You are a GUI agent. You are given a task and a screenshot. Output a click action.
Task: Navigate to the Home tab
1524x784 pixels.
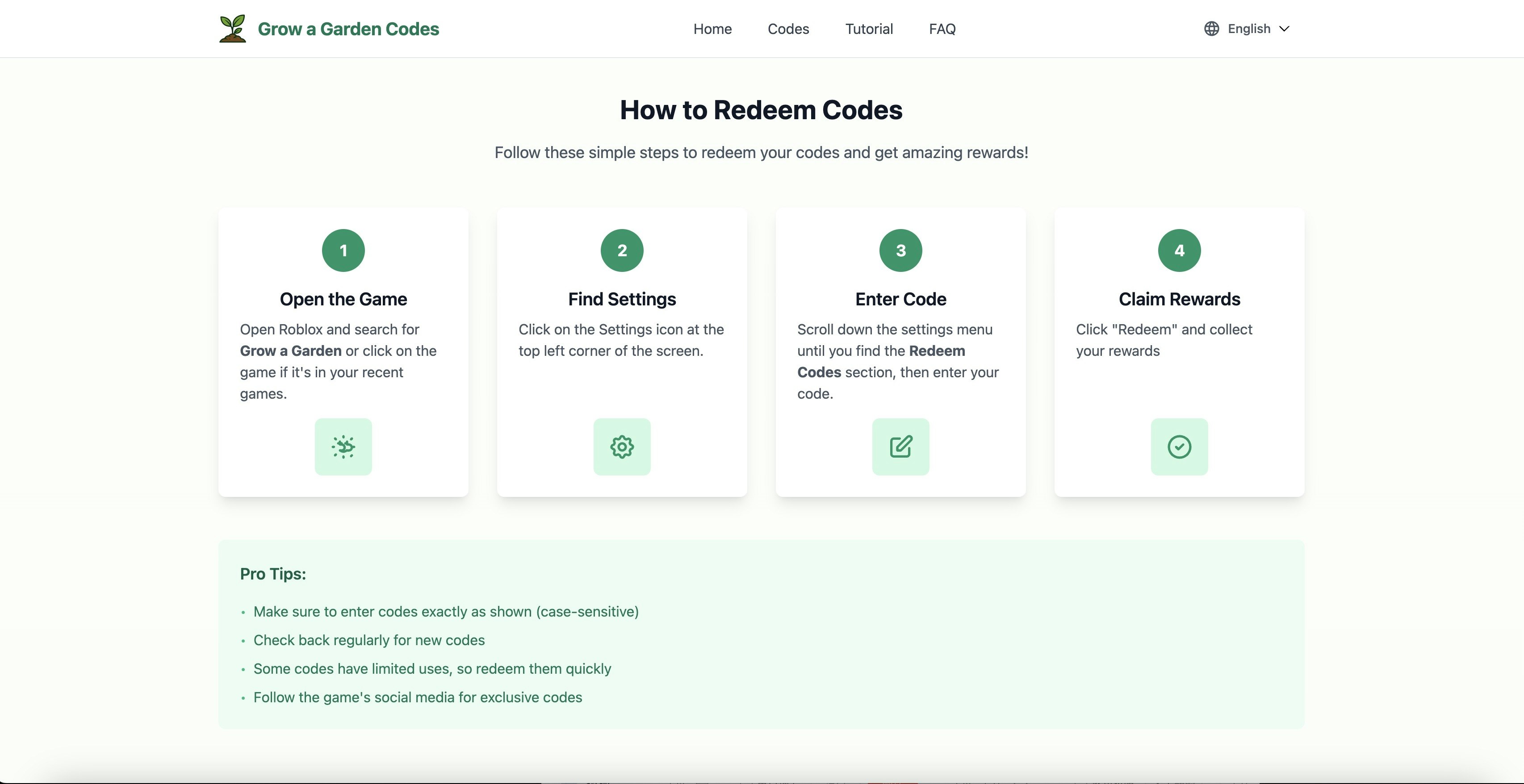712,29
